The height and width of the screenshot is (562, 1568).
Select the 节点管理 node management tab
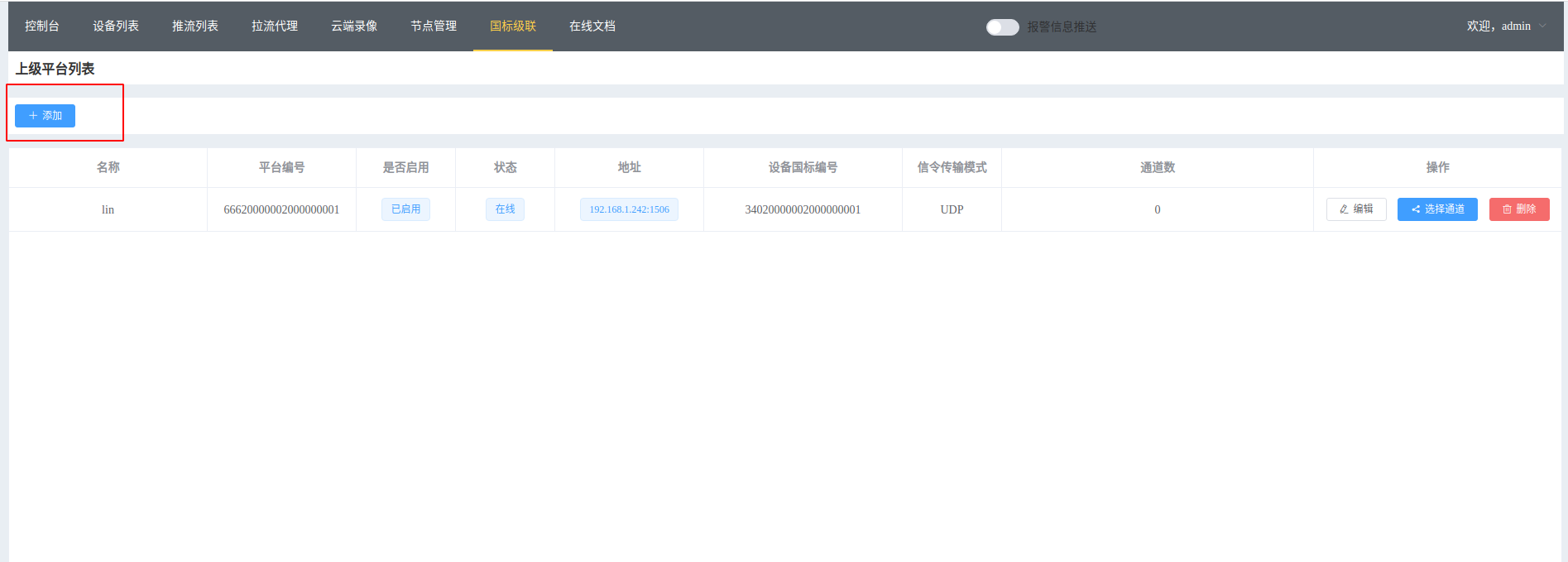[434, 26]
